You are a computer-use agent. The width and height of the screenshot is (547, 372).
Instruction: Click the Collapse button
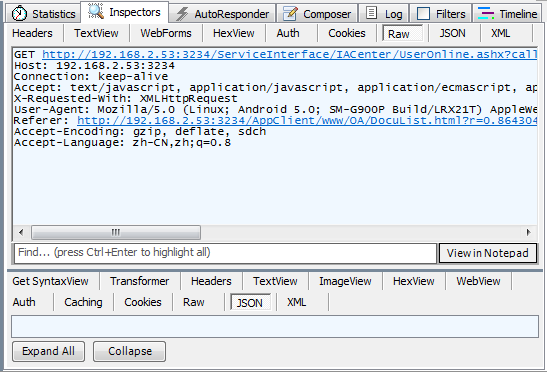(130, 351)
